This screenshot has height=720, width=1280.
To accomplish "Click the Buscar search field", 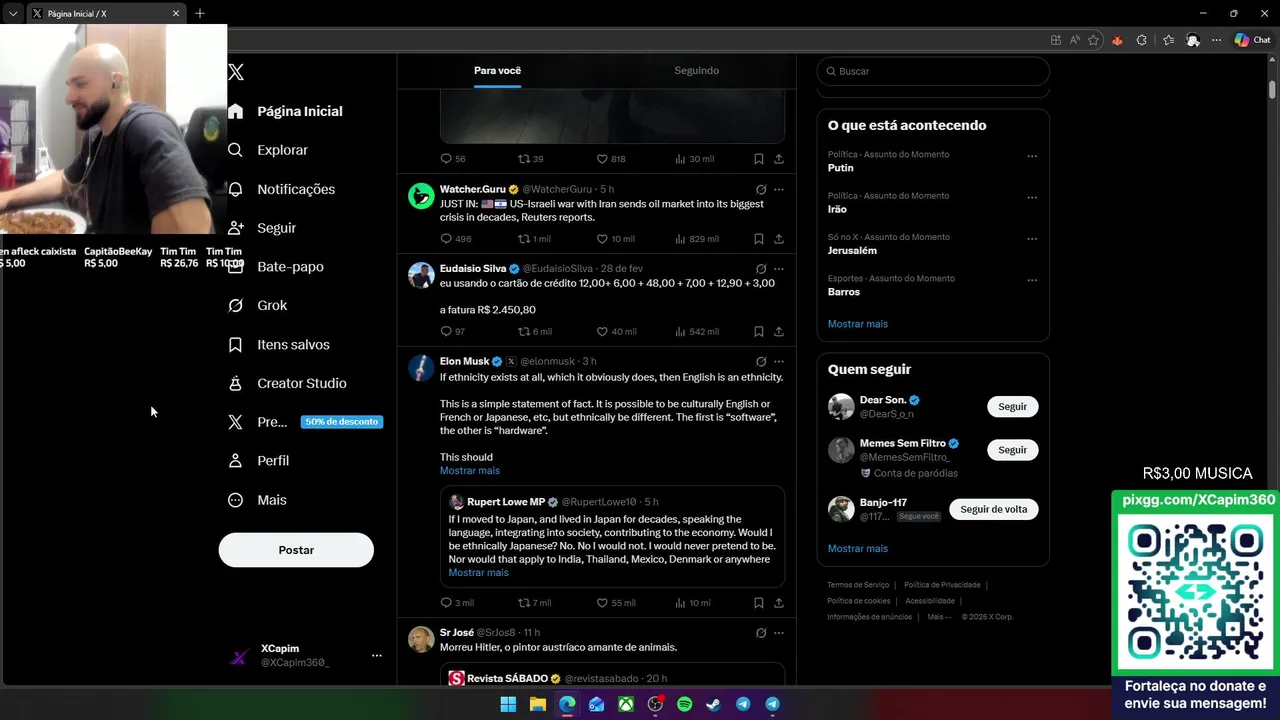I will coord(933,71).
